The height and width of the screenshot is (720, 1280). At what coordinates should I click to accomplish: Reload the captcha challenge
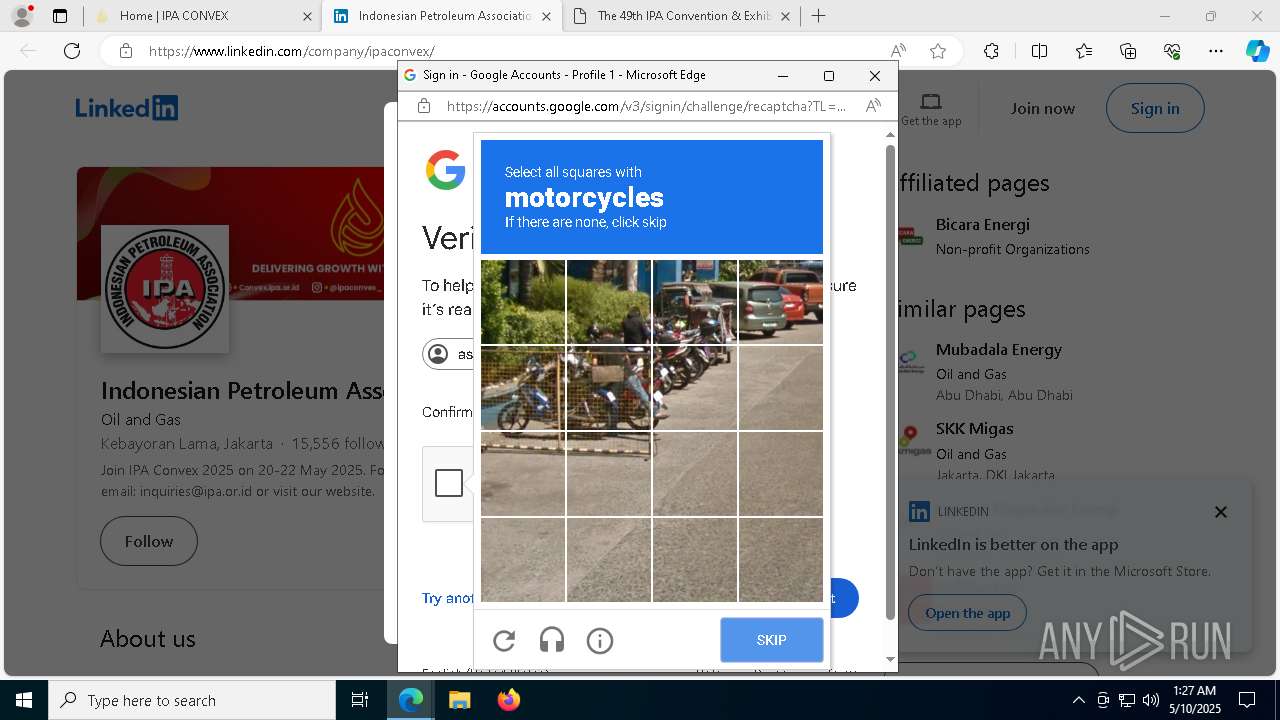coord(505,640)
